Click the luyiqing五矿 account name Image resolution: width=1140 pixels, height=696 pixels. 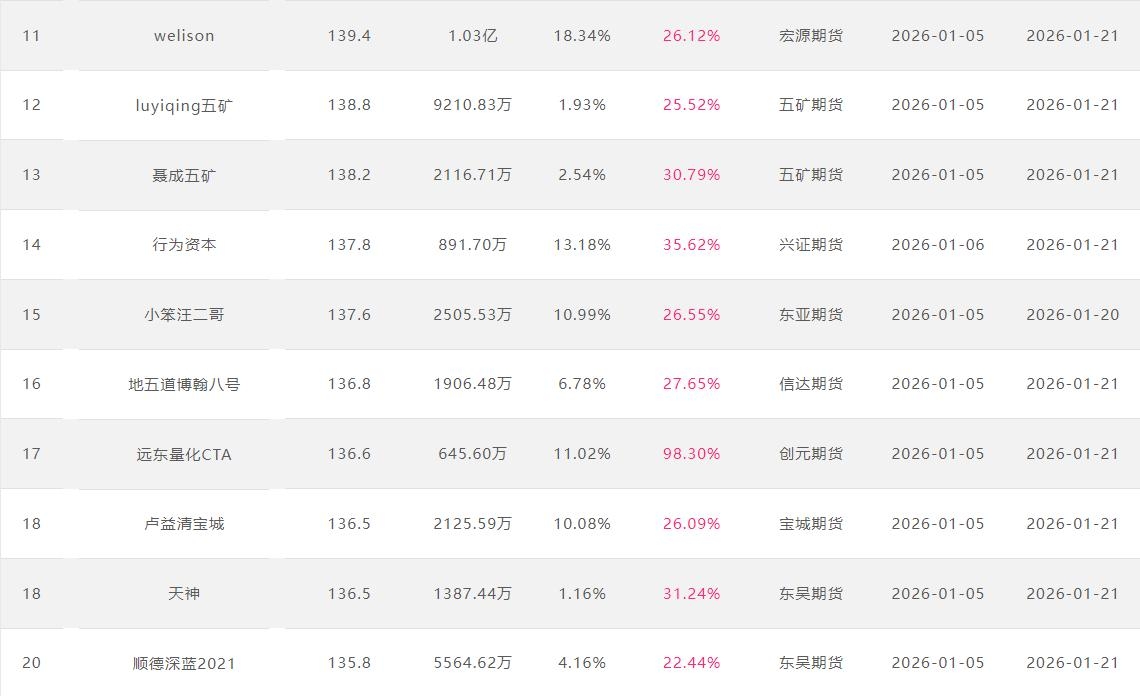pos(184,105)
